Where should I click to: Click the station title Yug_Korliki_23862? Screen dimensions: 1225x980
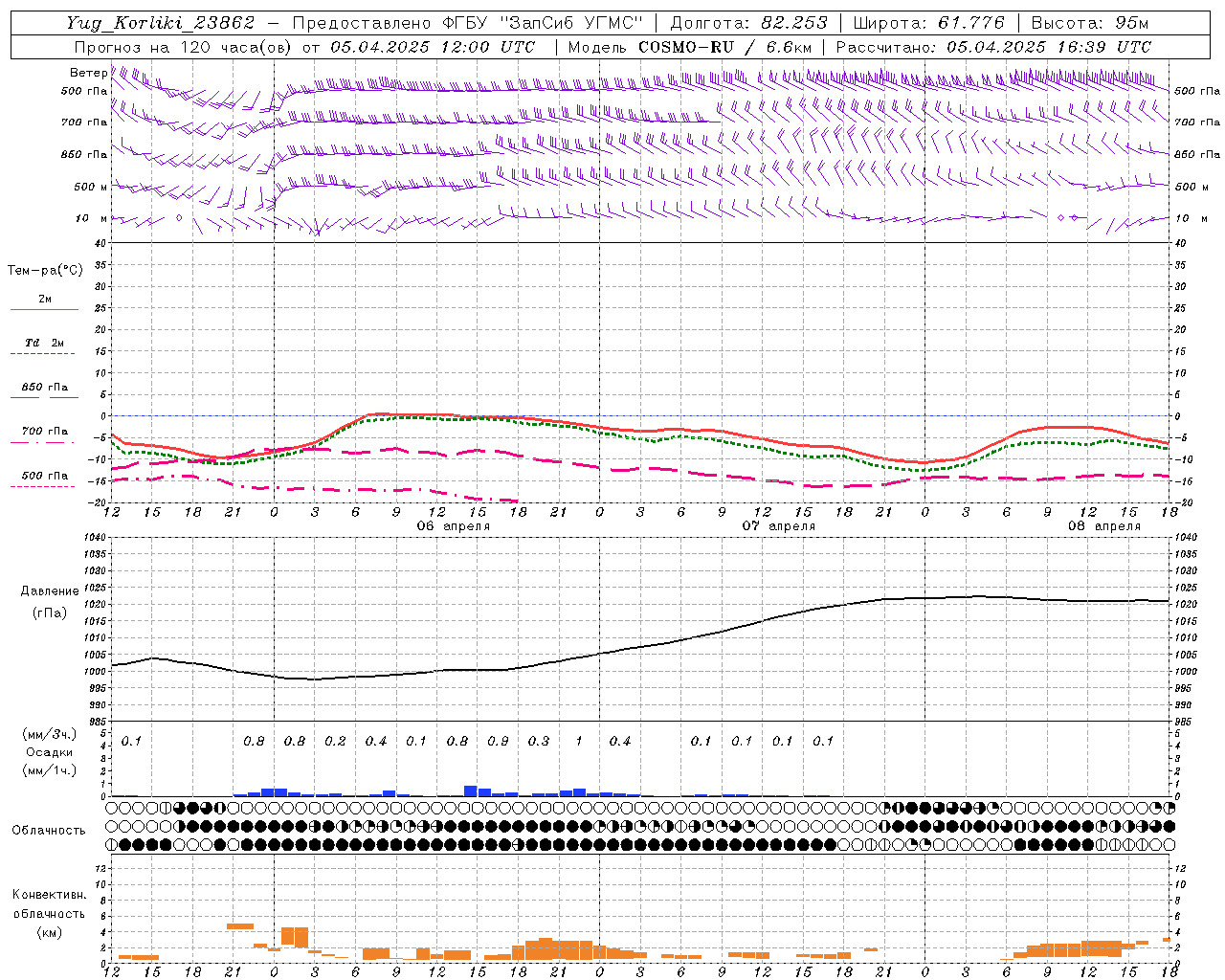click(161, 23)
